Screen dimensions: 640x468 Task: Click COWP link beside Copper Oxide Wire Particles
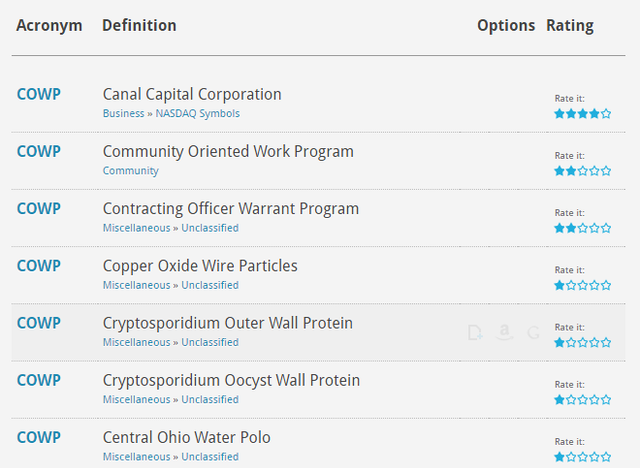(39, 265)
